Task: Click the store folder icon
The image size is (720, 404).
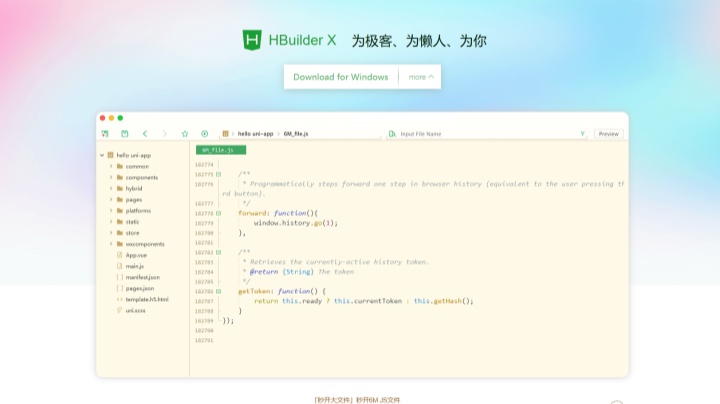Action: 120,233
